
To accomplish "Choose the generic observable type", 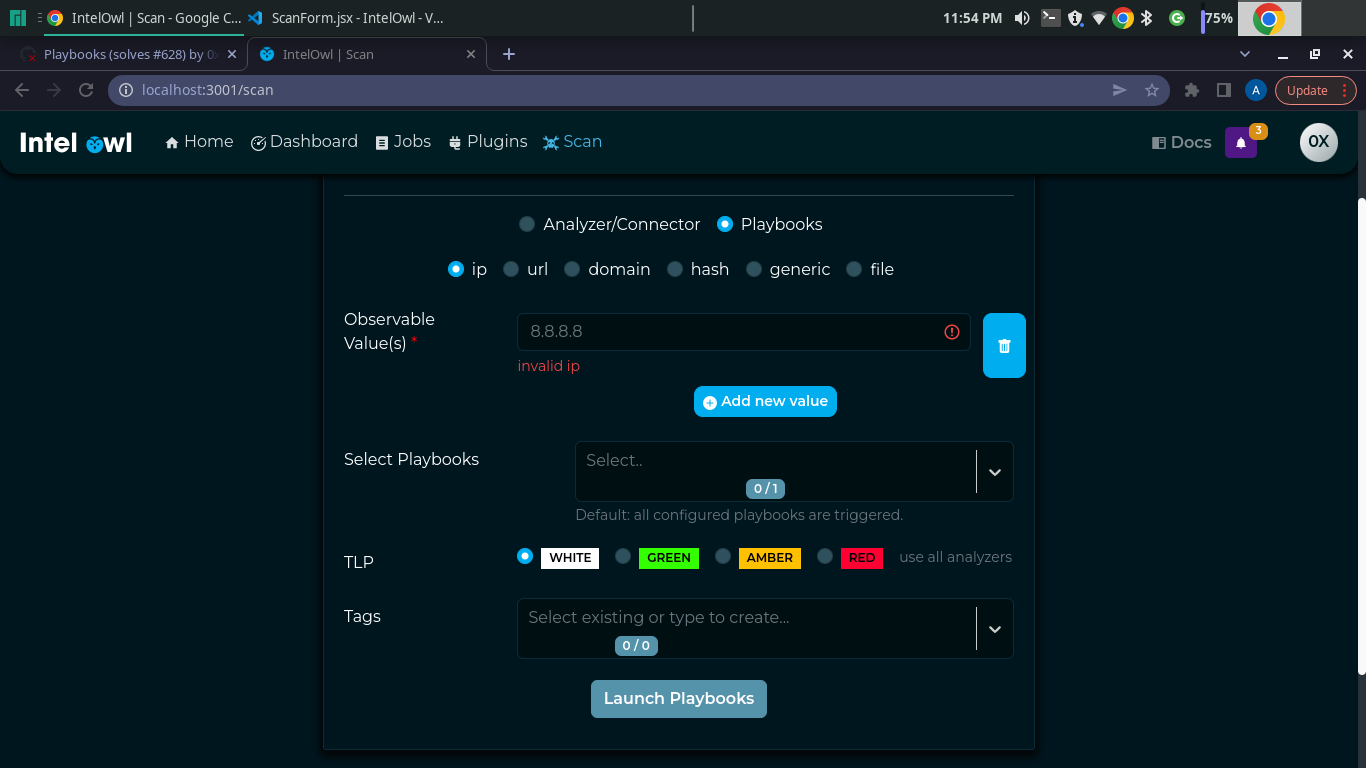I will click(754, 269).
